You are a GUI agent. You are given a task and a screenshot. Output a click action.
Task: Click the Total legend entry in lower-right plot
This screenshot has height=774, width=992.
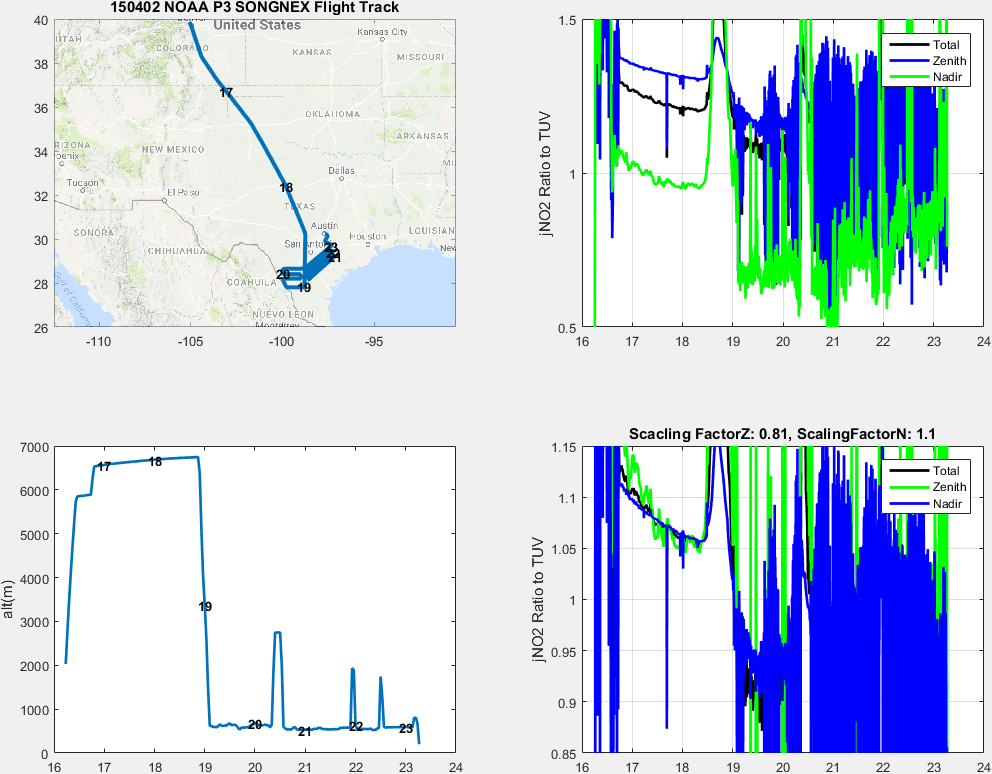(945, 471)
